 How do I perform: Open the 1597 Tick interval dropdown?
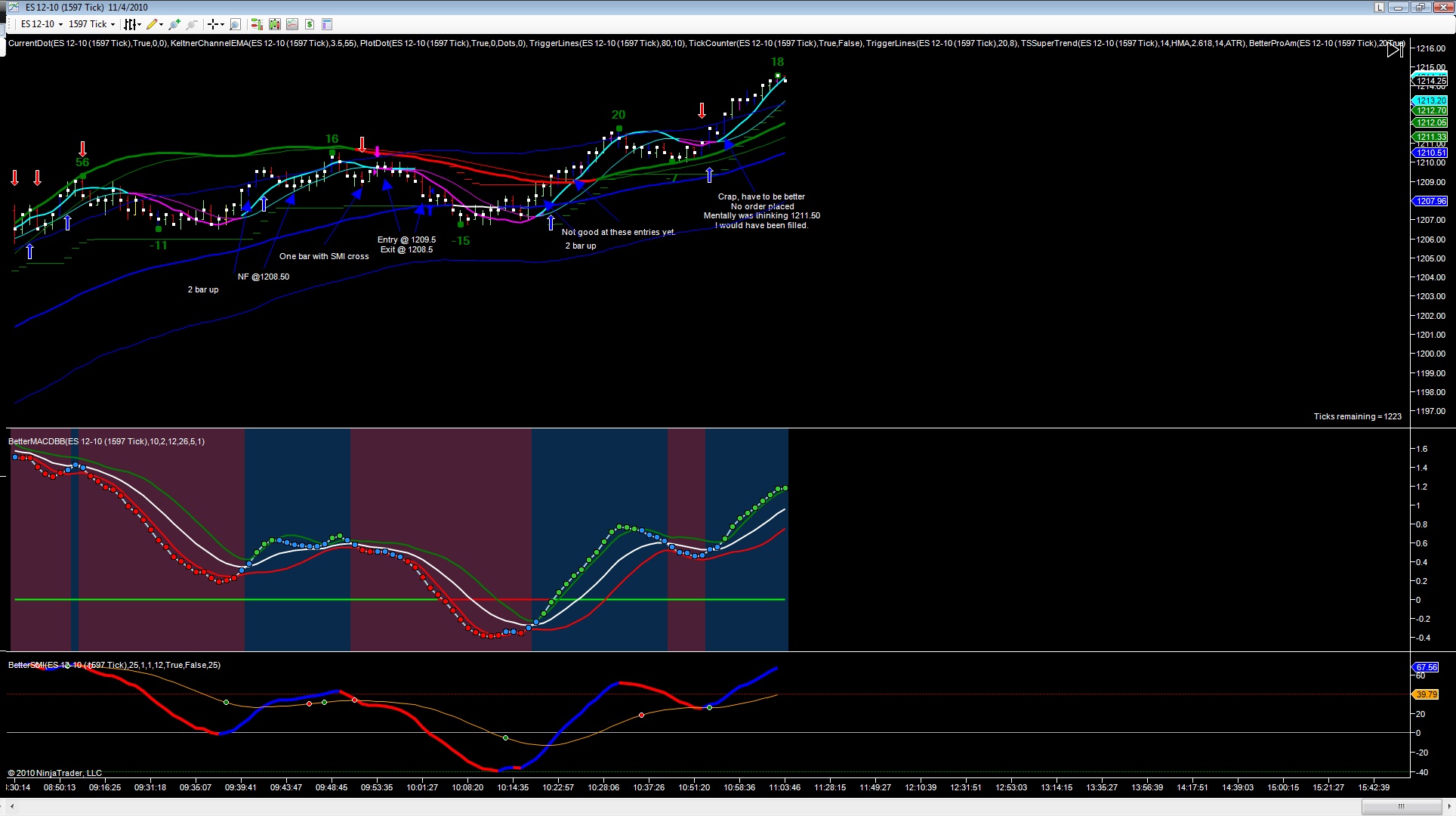(91, 24)
